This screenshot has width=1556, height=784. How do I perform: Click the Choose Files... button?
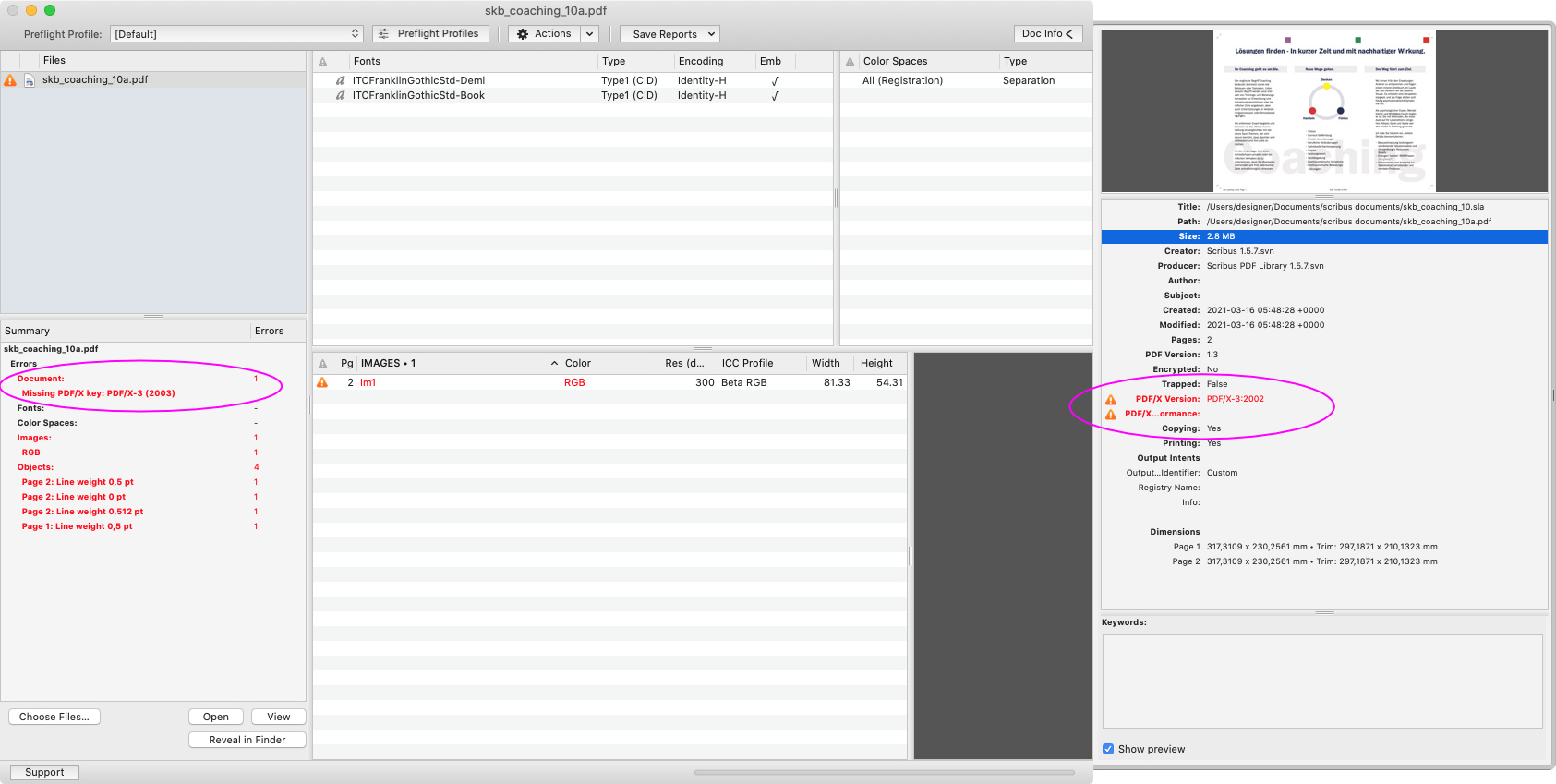tap(54, 717)
